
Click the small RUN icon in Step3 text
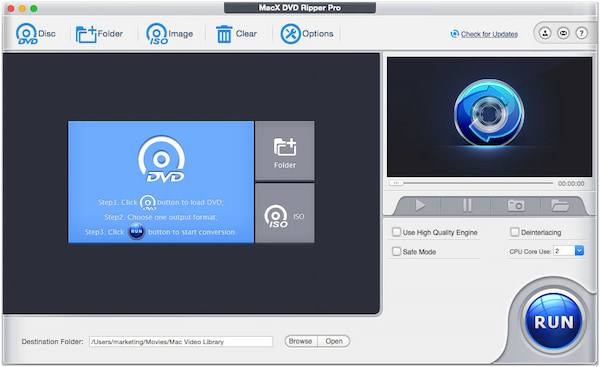tap(136, 232)
